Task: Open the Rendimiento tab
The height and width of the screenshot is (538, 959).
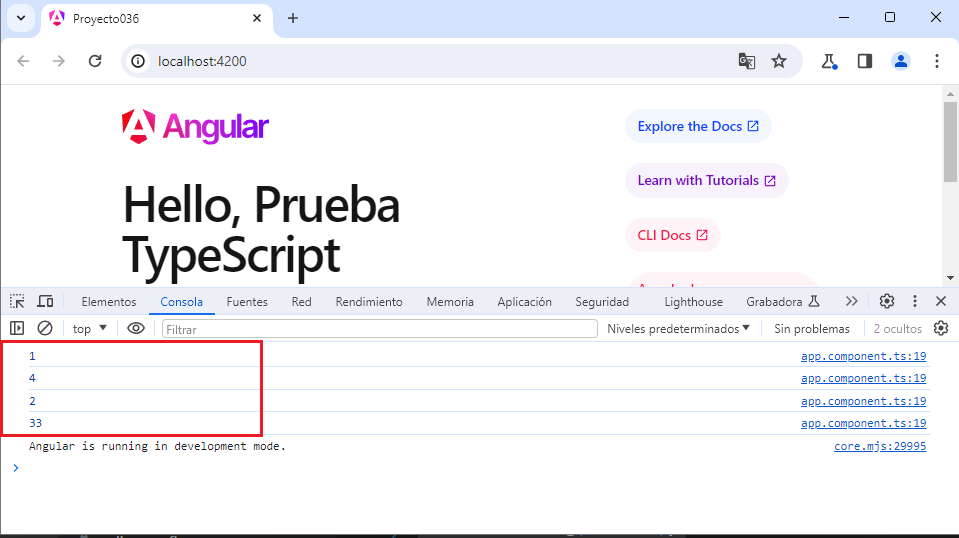Action: click(x=369, y=302)
